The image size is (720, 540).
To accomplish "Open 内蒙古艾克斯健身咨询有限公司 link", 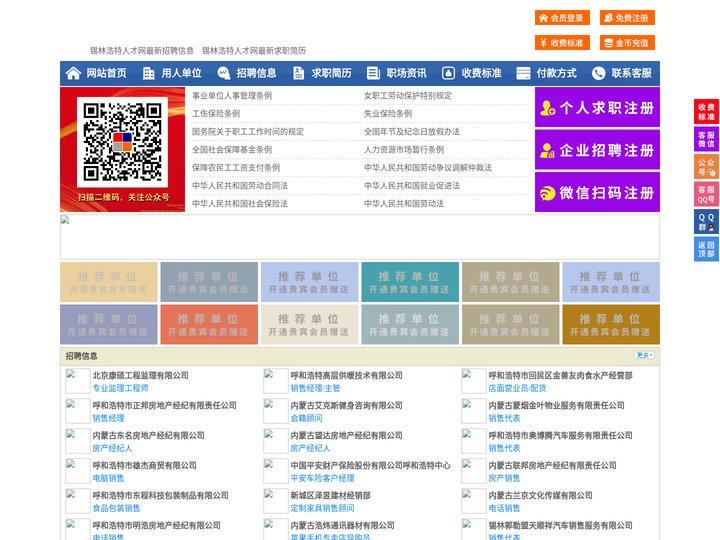I will click(346, 405).
